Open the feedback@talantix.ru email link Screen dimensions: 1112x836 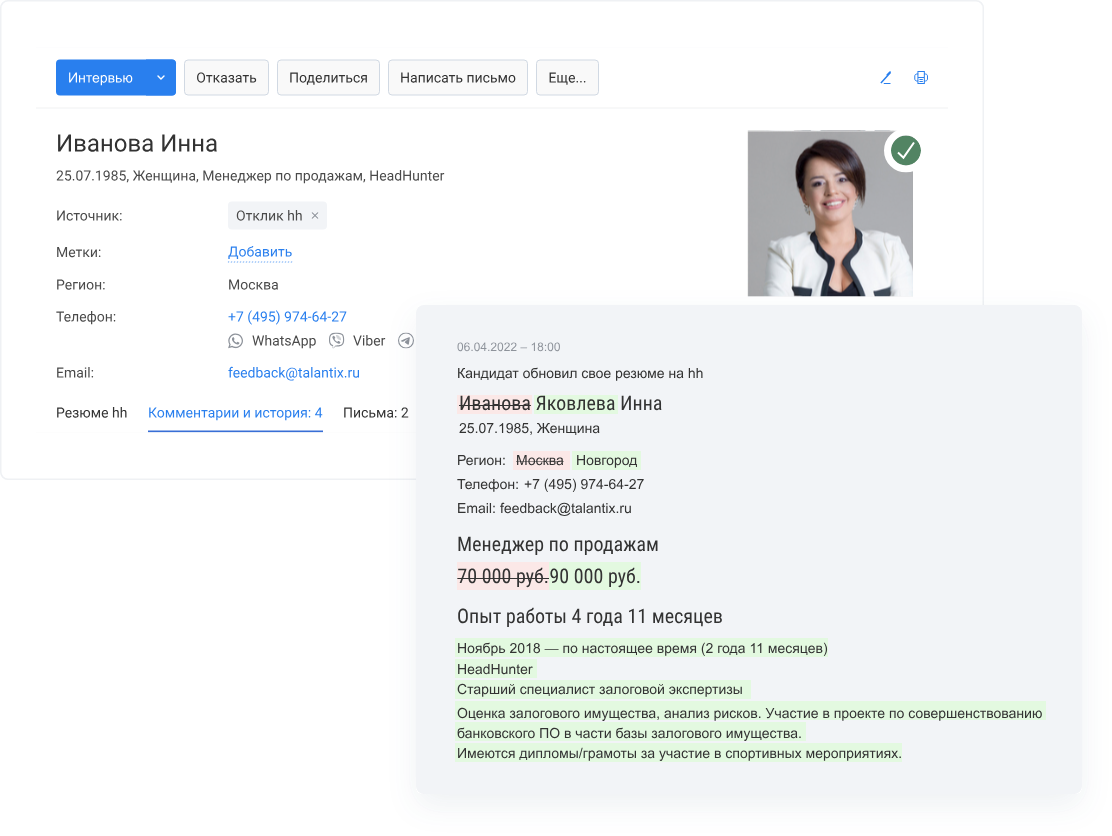[x=293, y=373]
